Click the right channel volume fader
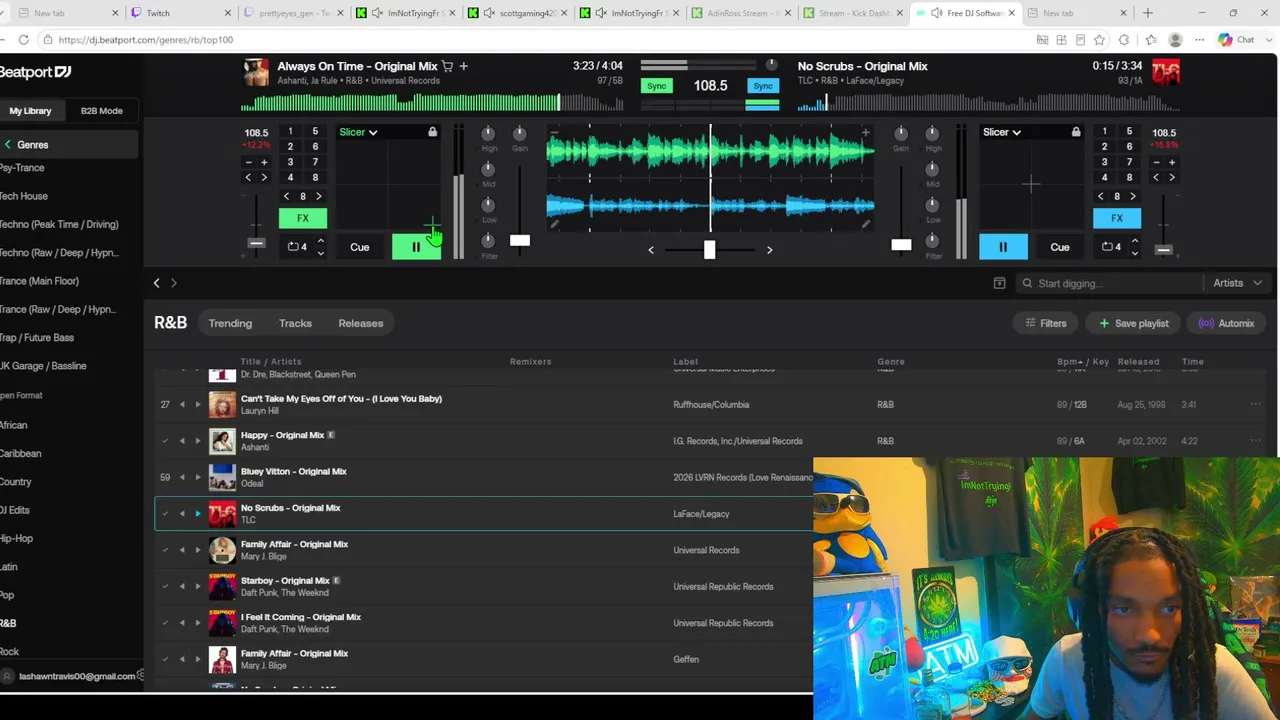The image size is (1280, 720). click(901, 245)
